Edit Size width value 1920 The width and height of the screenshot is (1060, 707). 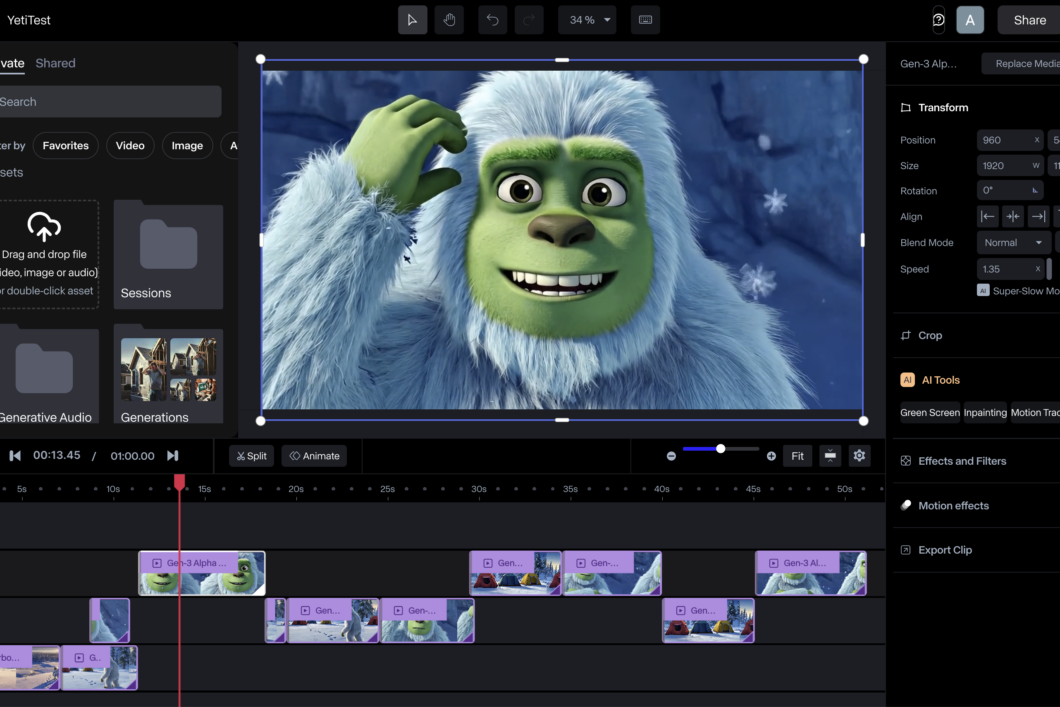(x=1009, y=166)
